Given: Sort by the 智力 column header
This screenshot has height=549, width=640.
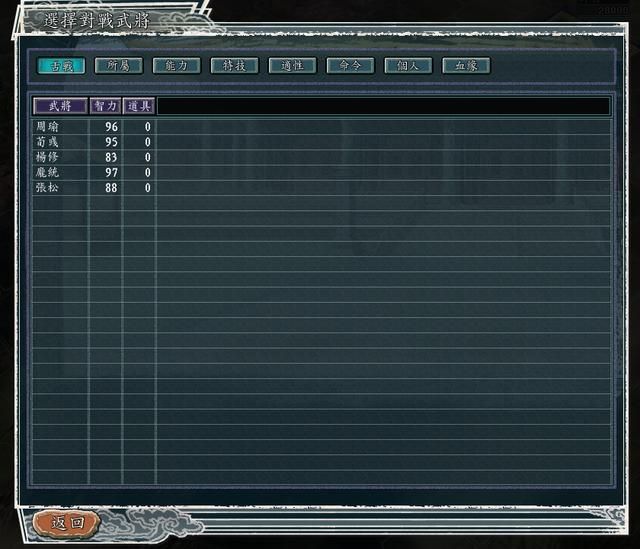Looking at the screenshot, I should pyautogui.click(x=105, y=105).
